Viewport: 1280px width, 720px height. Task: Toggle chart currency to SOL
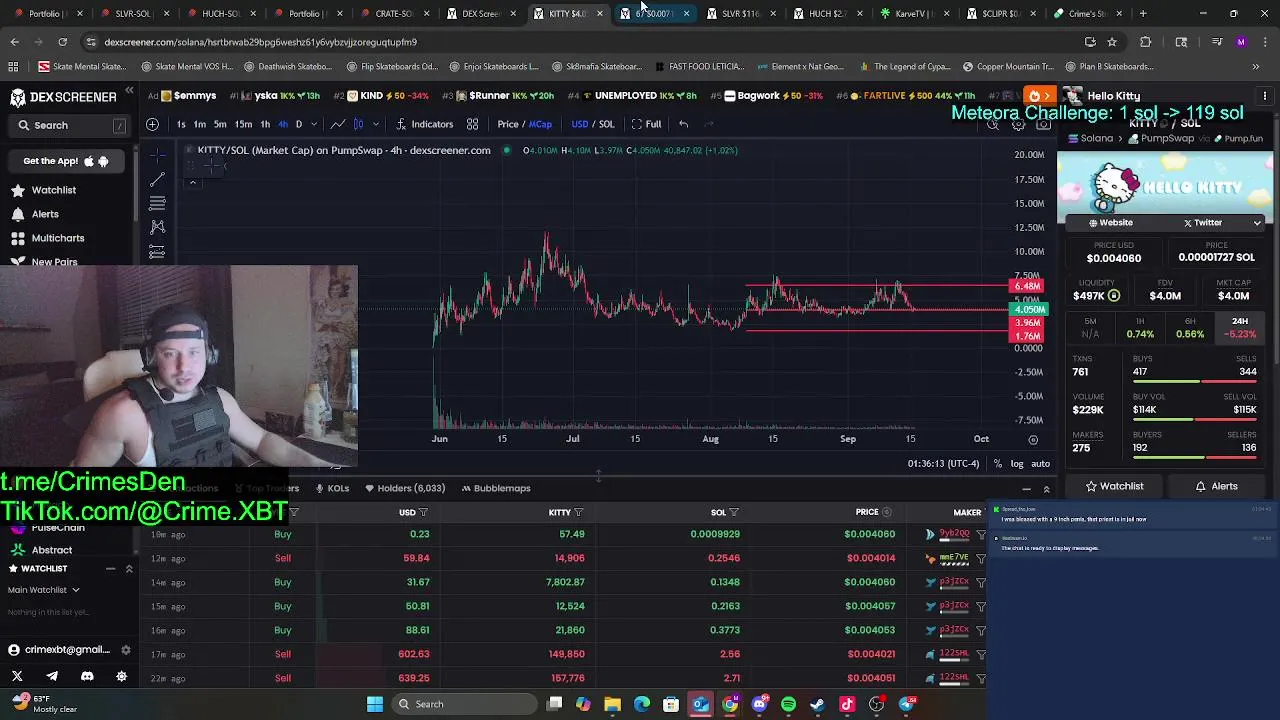click(x=606, y=124)
